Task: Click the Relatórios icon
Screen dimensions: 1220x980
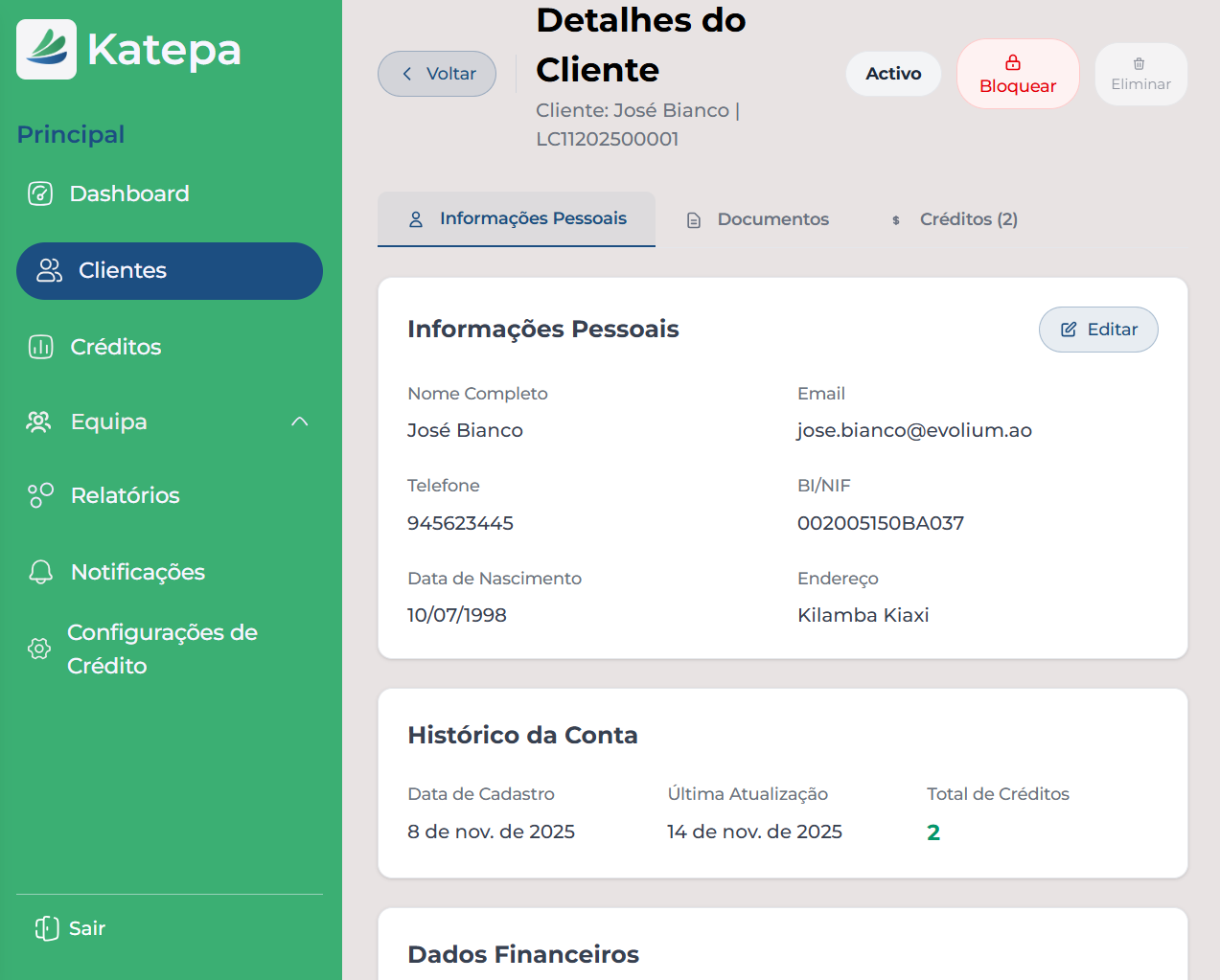Action: click(39, 495)
